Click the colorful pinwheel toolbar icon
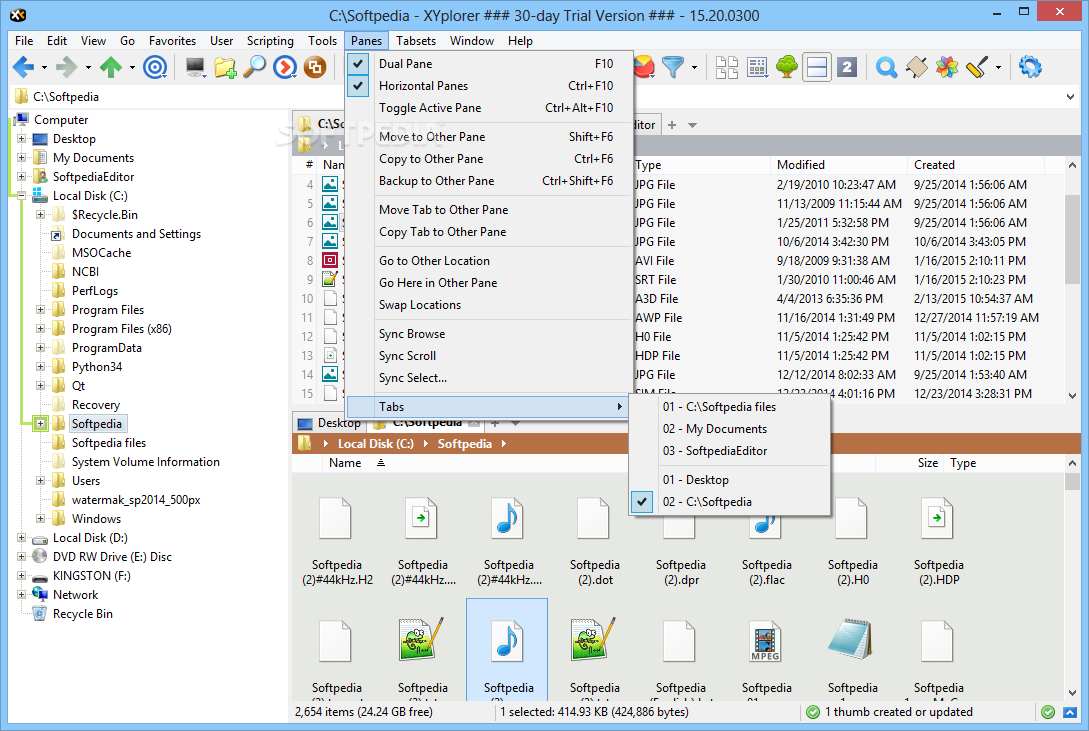 click(x=947, y=67)
